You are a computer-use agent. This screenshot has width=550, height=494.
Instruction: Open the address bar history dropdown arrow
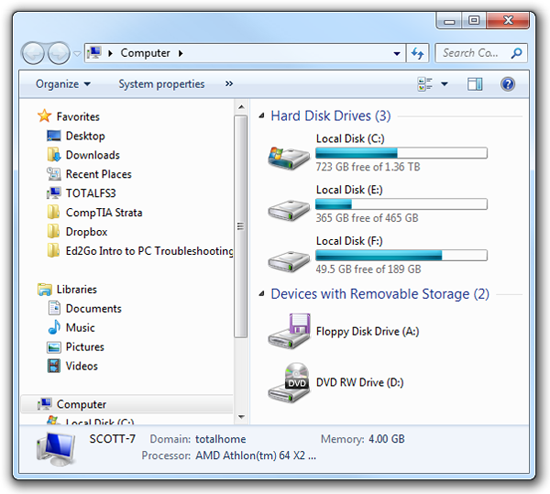(x=397, y=53)
